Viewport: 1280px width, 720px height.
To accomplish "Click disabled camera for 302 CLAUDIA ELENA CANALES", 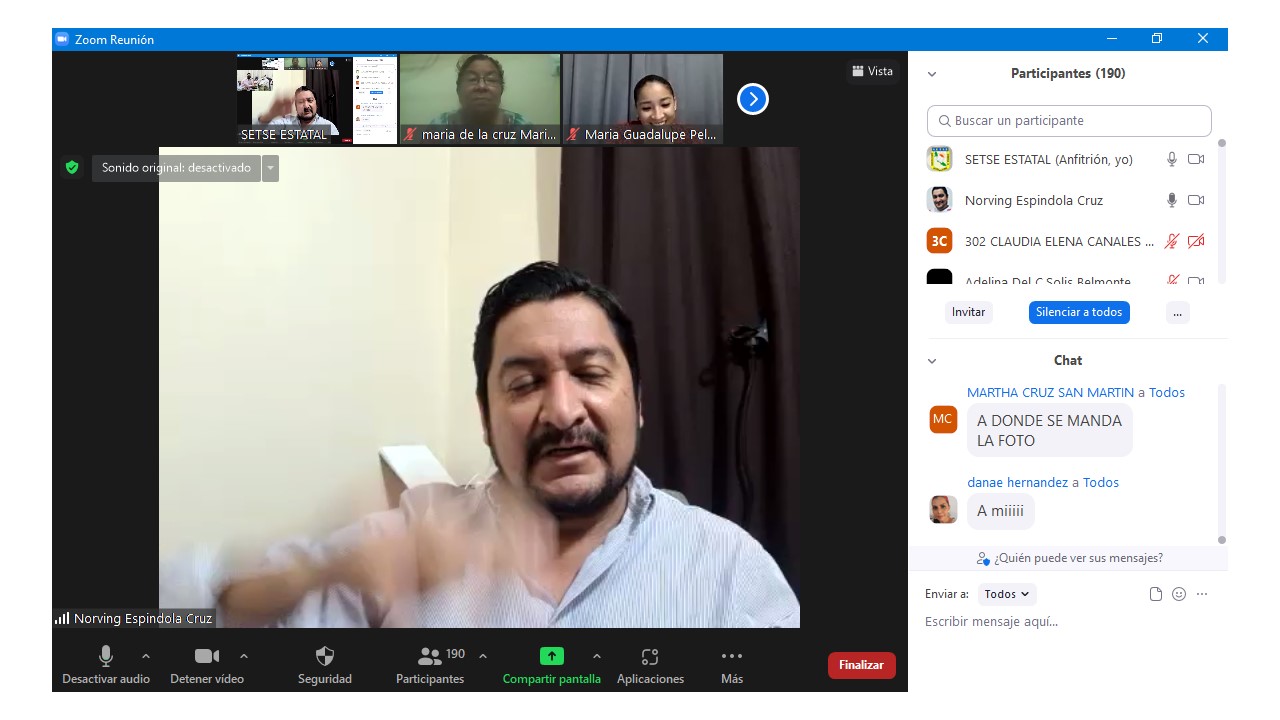I will pos(1196,241).
